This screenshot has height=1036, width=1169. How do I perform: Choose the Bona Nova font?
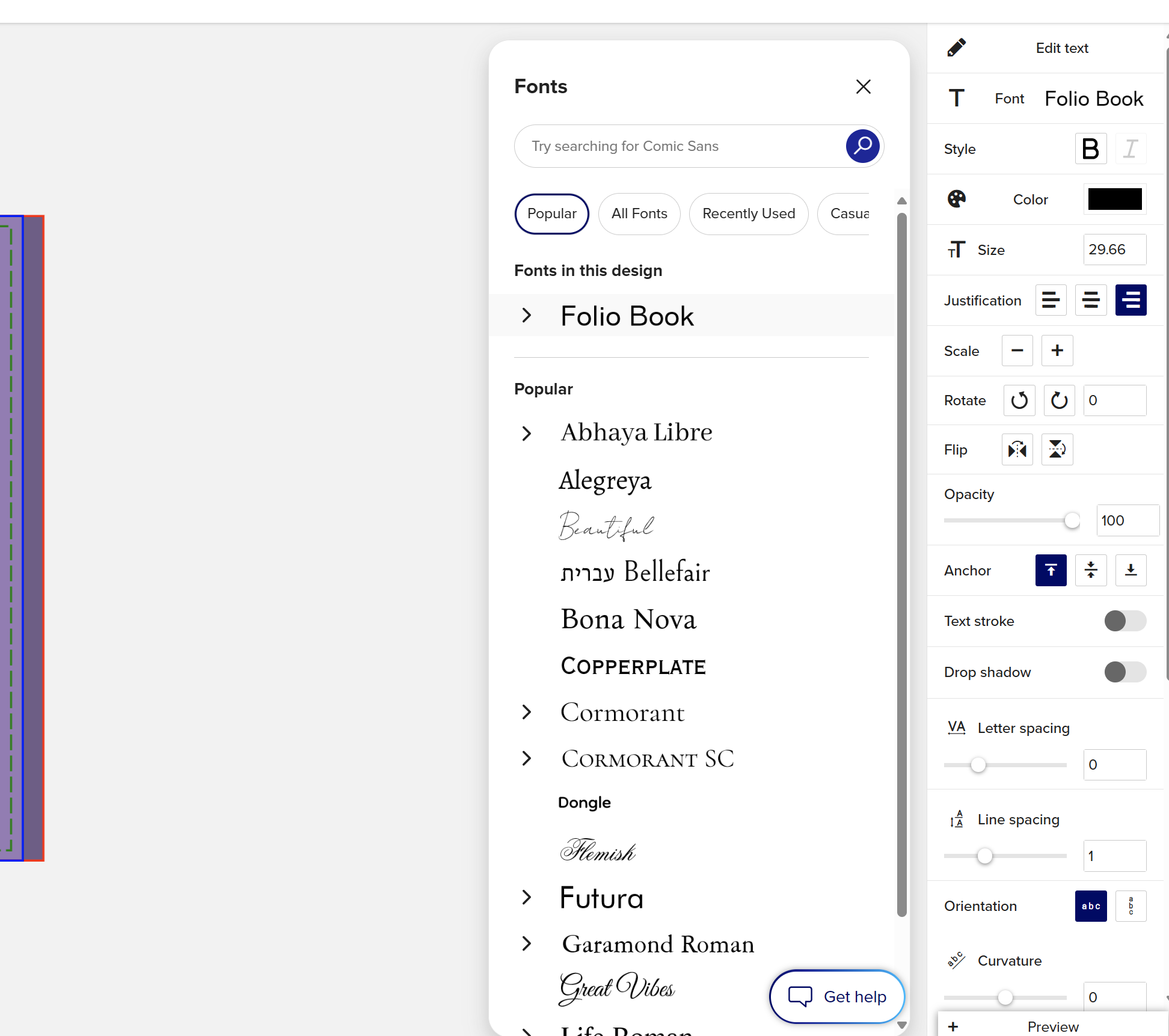pyautogui.click(x=628, y=619)
